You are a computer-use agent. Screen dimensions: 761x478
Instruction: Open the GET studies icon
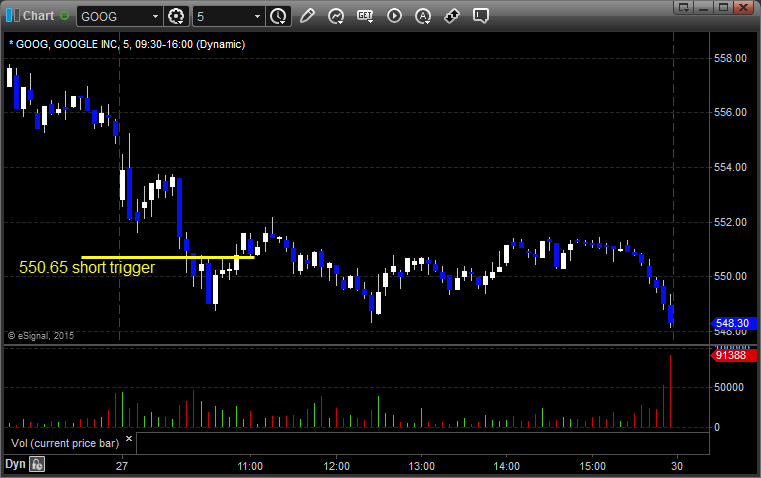[365, 16]
